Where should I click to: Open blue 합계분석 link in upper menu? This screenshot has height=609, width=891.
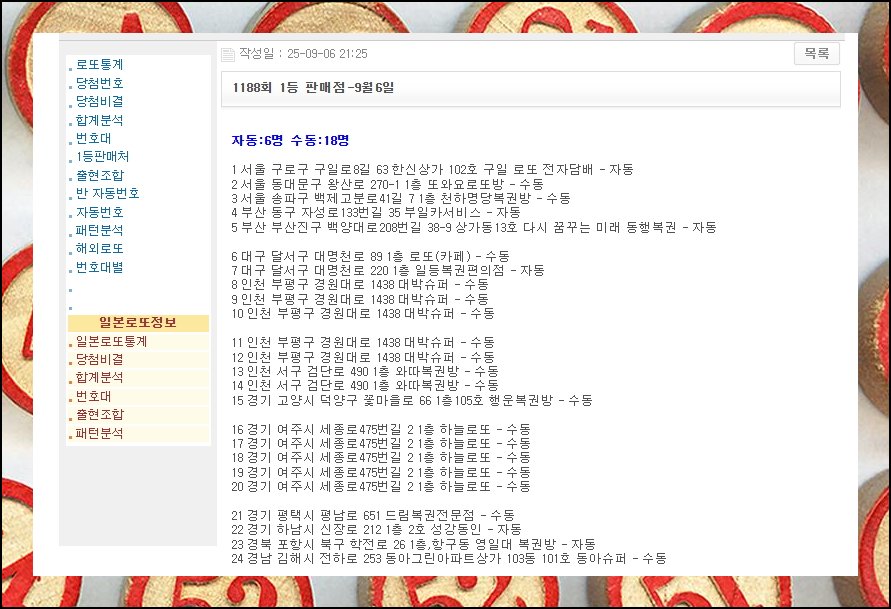click(x=99, y=120)
